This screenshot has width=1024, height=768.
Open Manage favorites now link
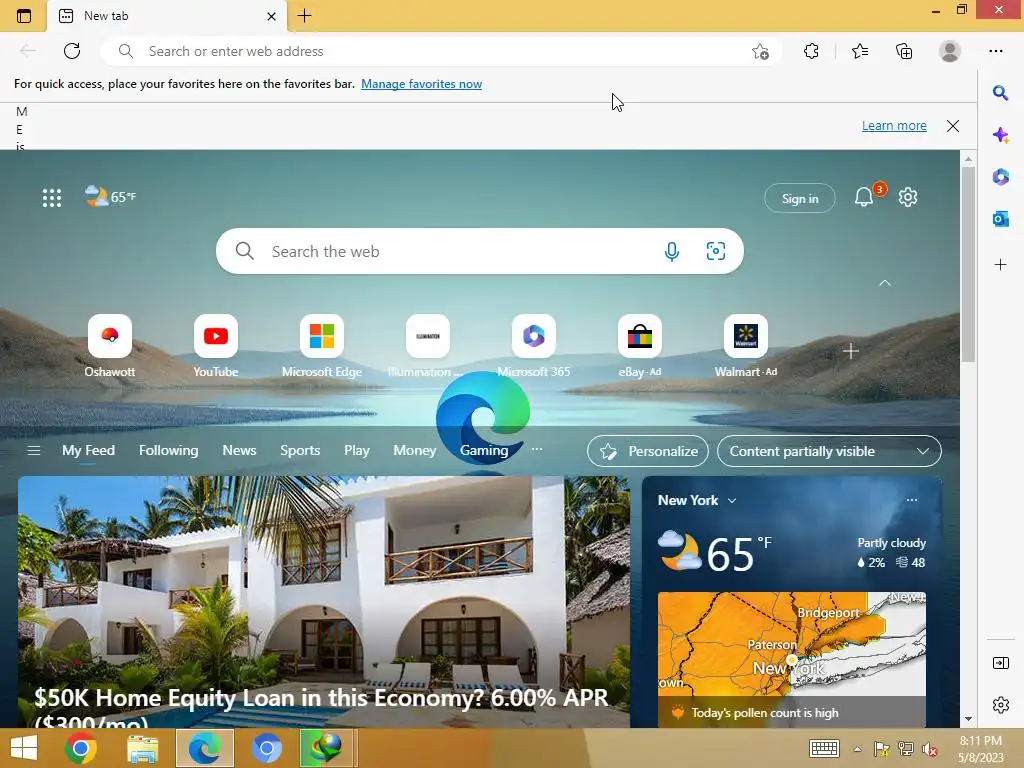pyautogui.click(x=421, y=84)
